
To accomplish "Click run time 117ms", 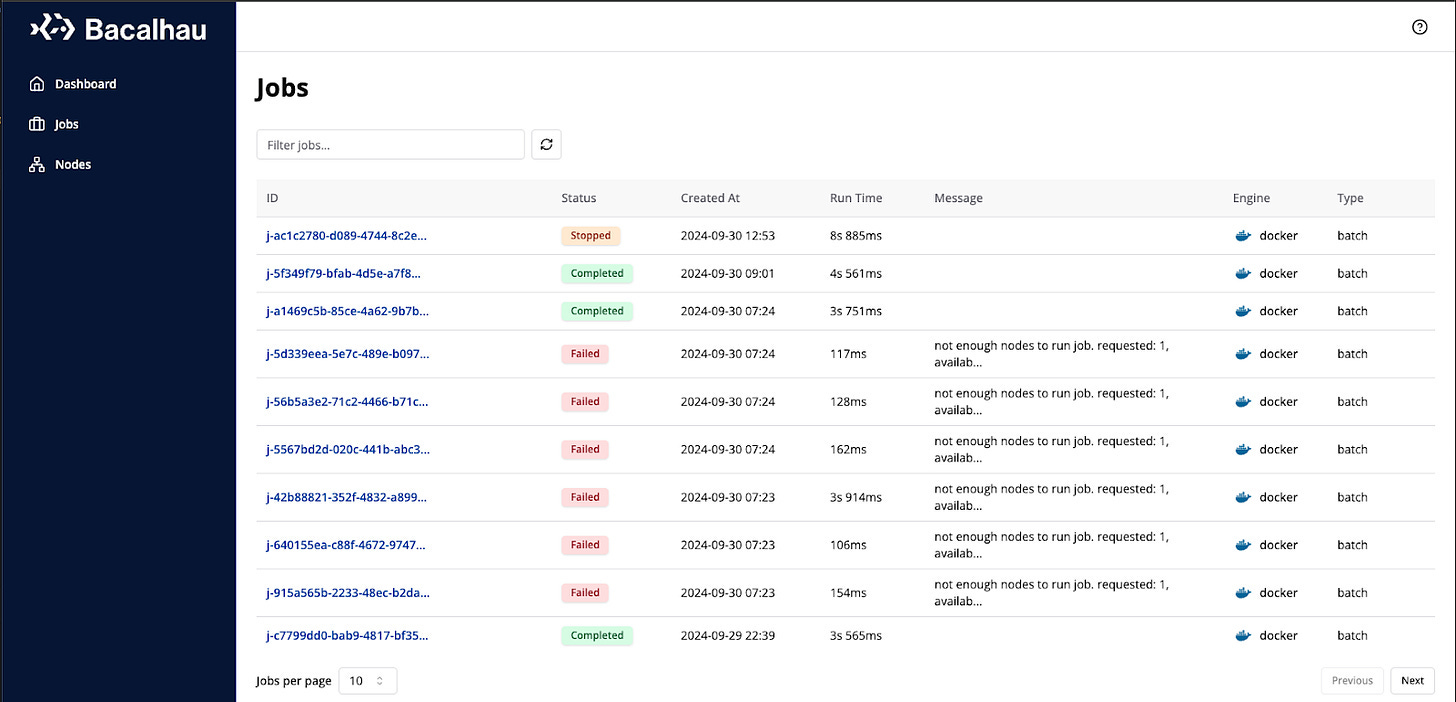I will pos(849,354).
